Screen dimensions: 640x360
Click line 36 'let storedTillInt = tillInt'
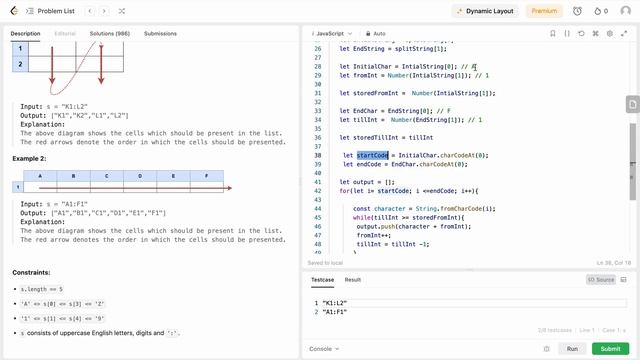[386, 138]
